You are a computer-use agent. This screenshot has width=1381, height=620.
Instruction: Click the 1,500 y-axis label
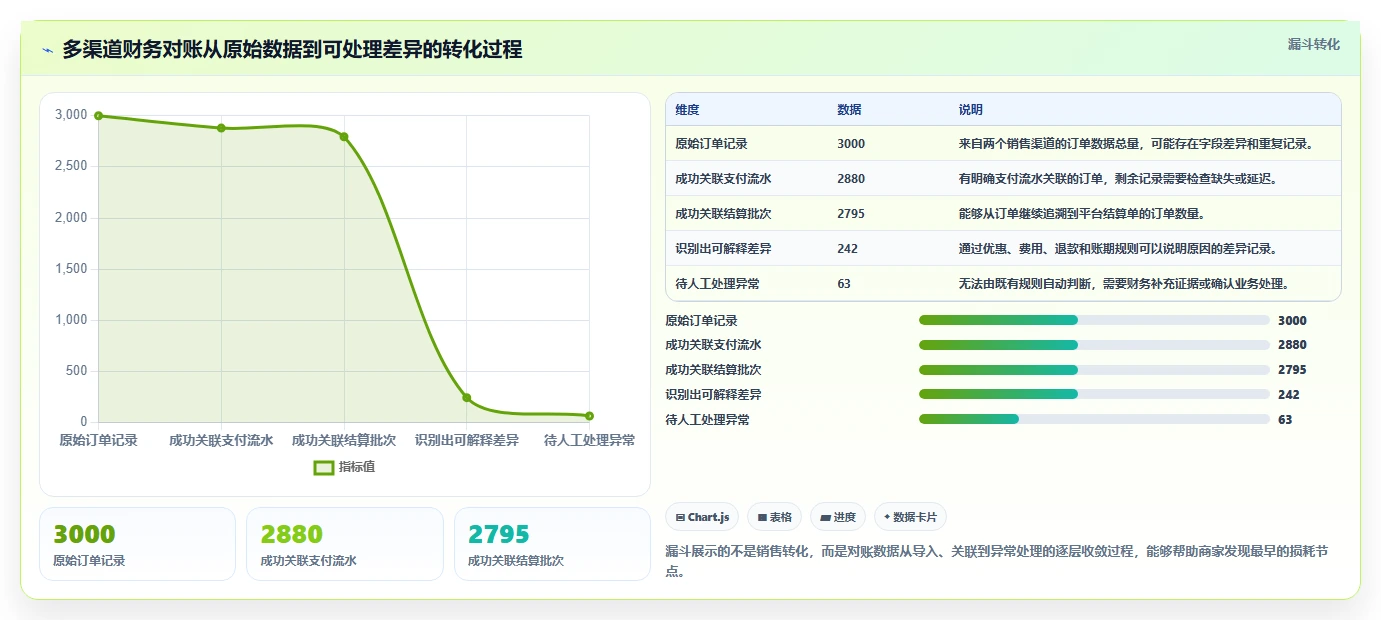71,269
